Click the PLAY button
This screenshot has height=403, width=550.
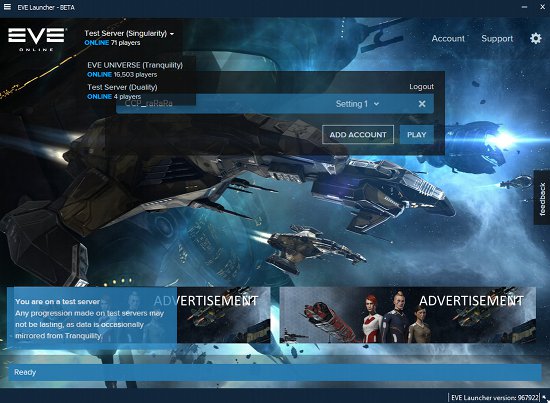pos(416,135)
